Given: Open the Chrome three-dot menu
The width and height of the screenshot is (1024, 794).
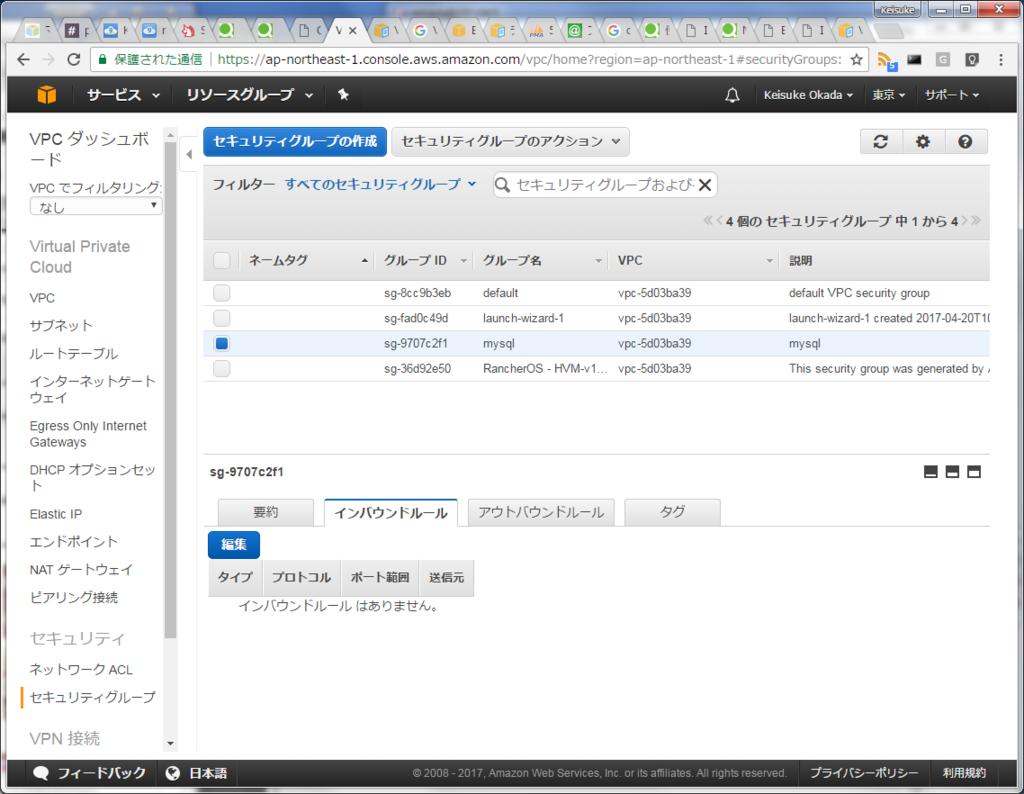Looking at the screenshot, I should [x=1000, y=59].
